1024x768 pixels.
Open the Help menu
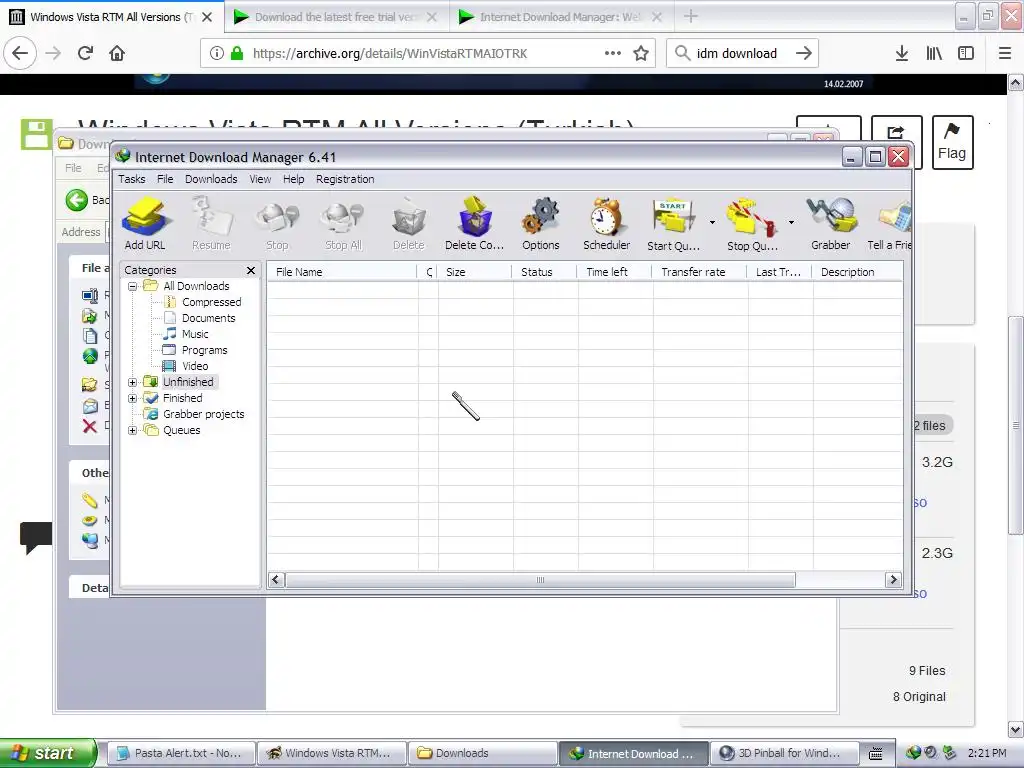[293, 179]
